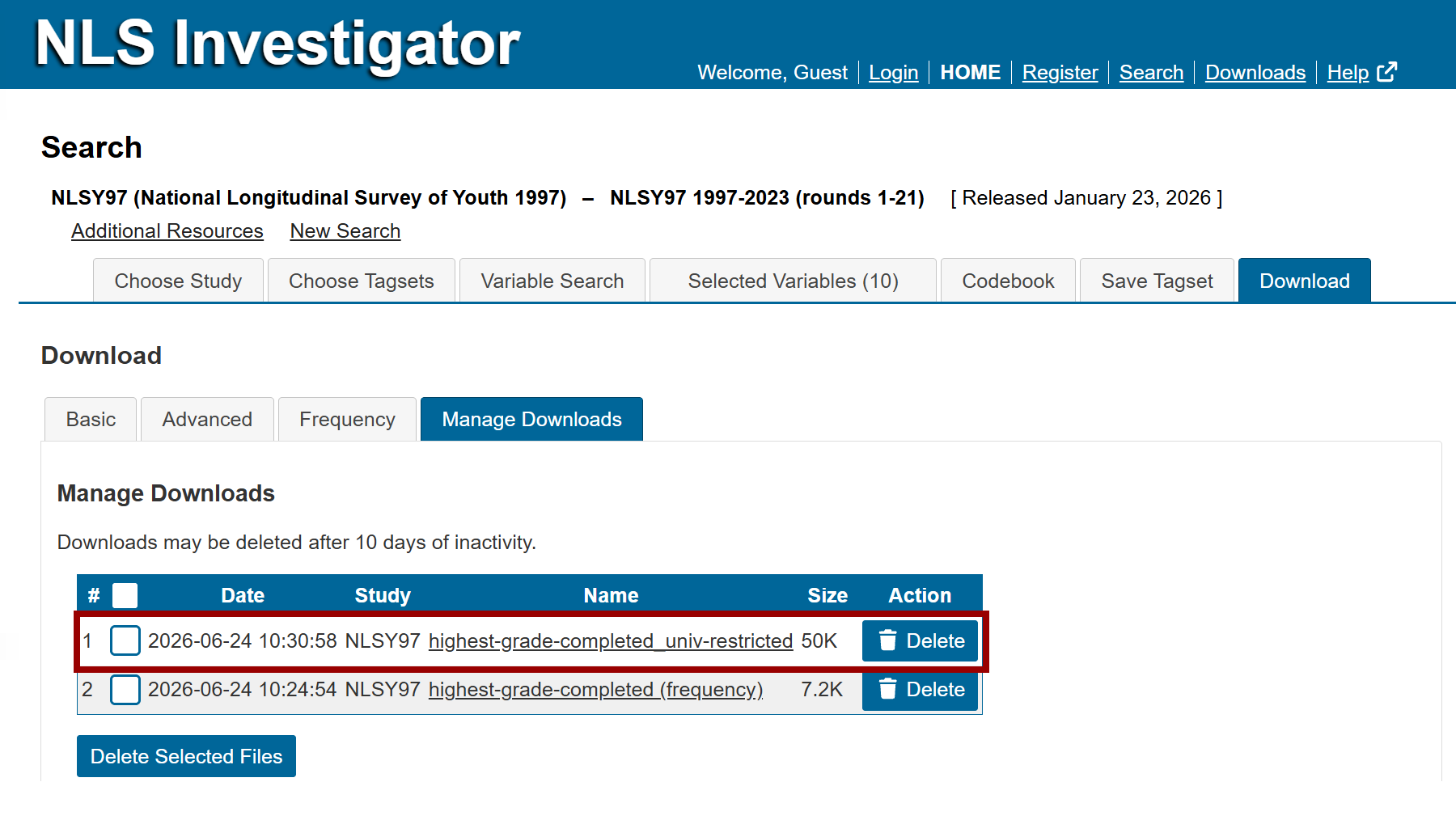Click the Additional Resources link

(x=167, y=230)
